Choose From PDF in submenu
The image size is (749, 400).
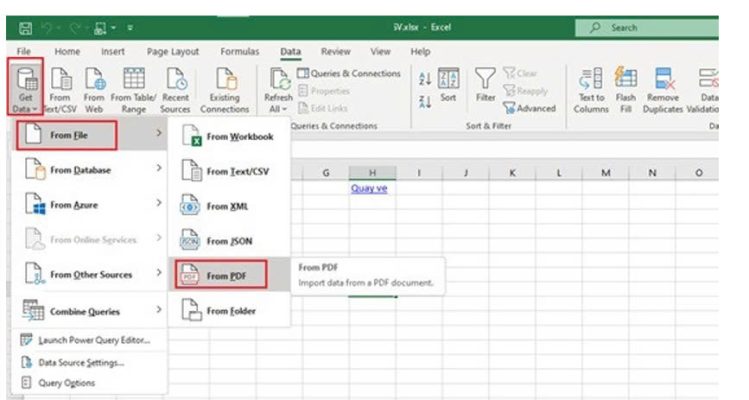tap(229, 276)
